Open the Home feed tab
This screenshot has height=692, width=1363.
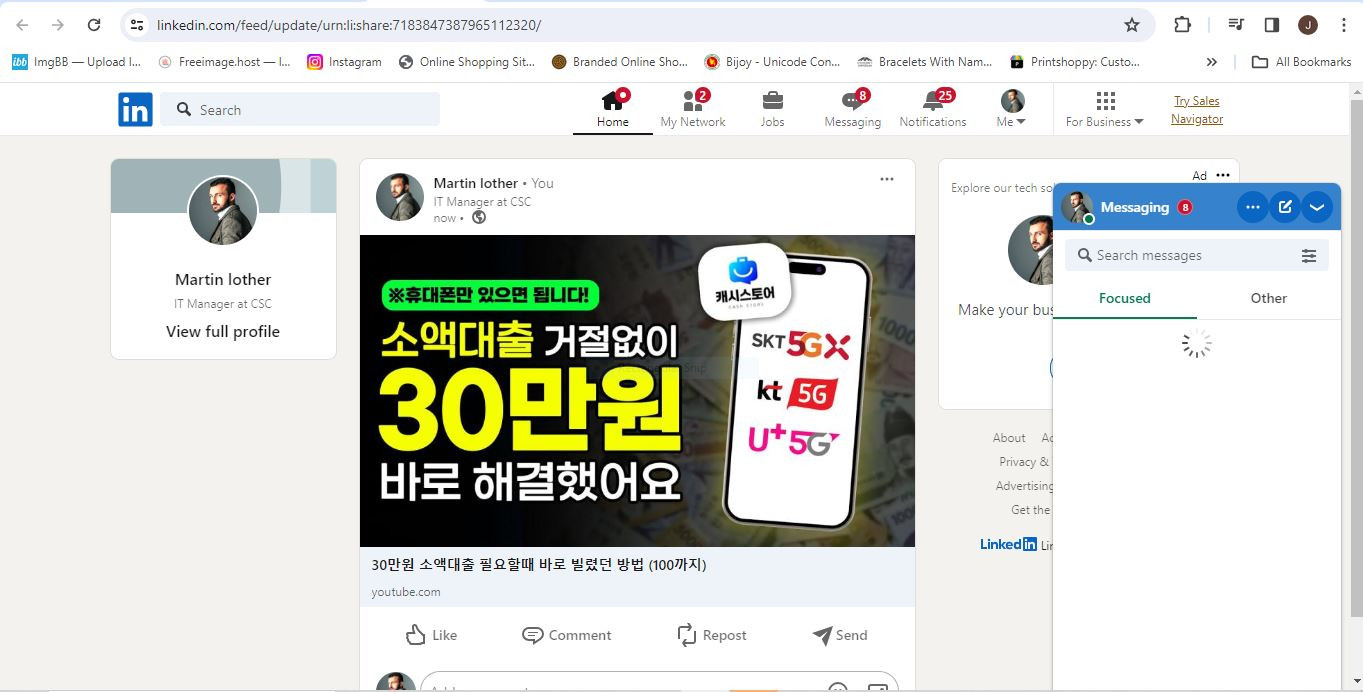click(x=613, y=109)
